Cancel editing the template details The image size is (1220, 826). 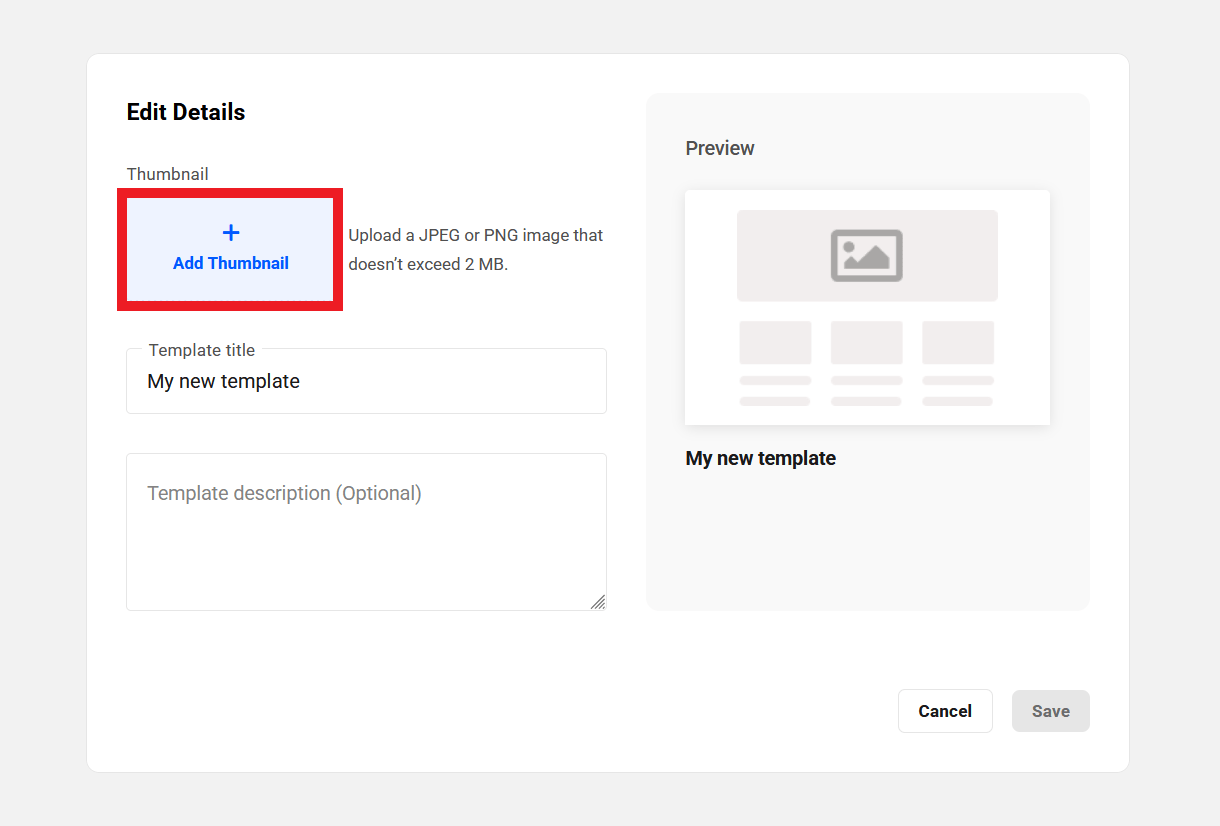[x=945, y=711]
